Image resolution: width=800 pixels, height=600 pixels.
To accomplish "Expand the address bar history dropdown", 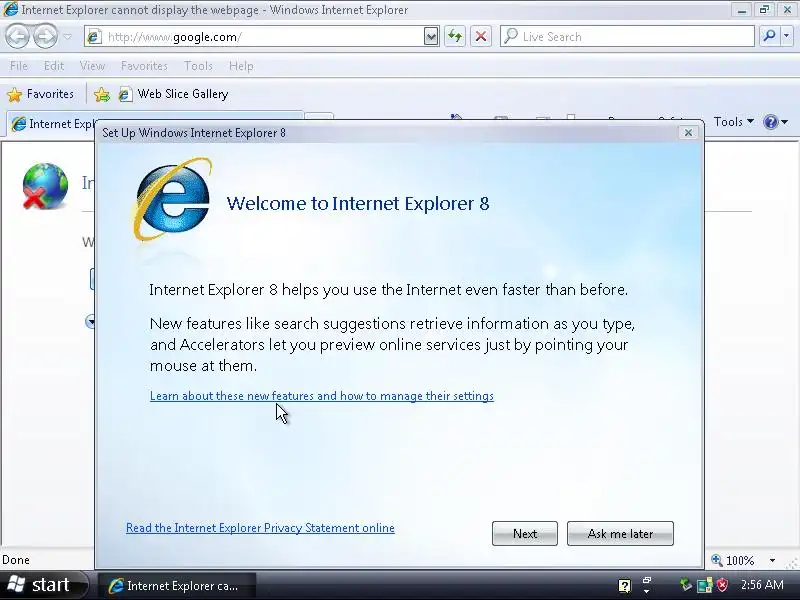I will pyautogui.click(x=431, y=37).
